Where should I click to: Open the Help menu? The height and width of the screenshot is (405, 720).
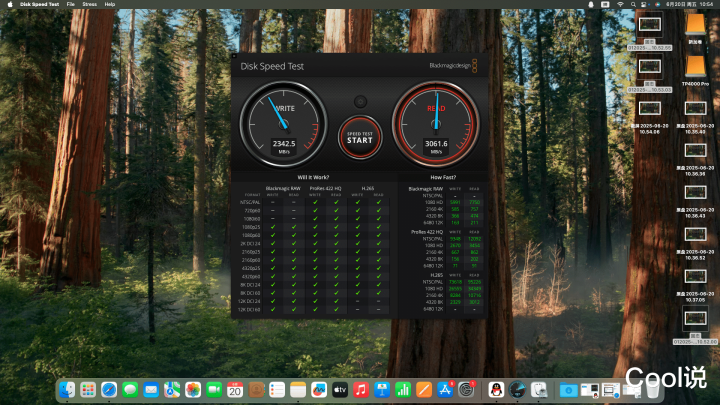coord(110,4)
